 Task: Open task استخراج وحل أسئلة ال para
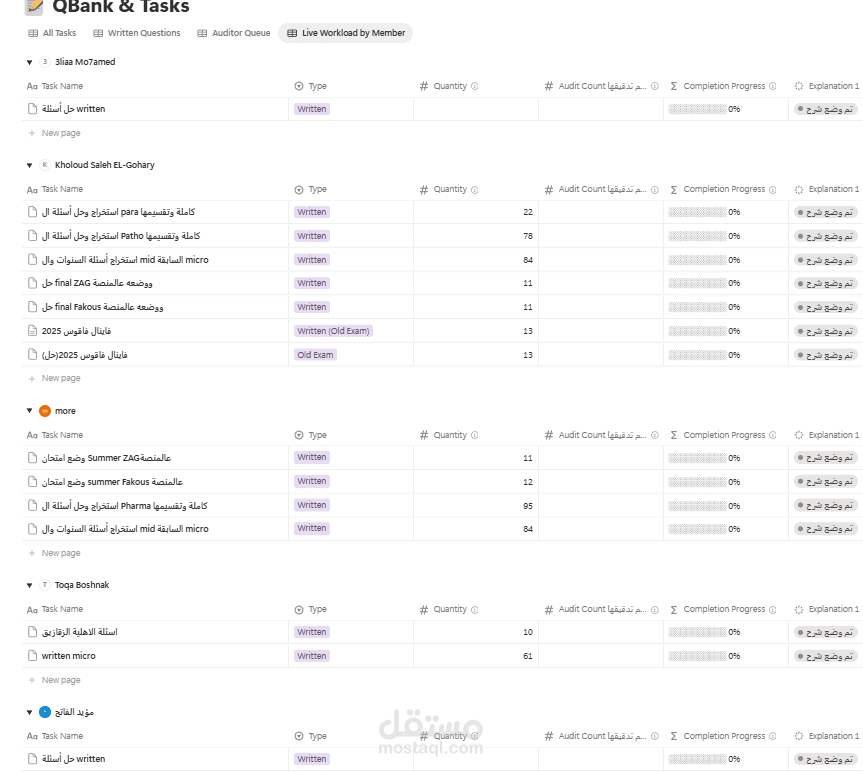point(118,212)
